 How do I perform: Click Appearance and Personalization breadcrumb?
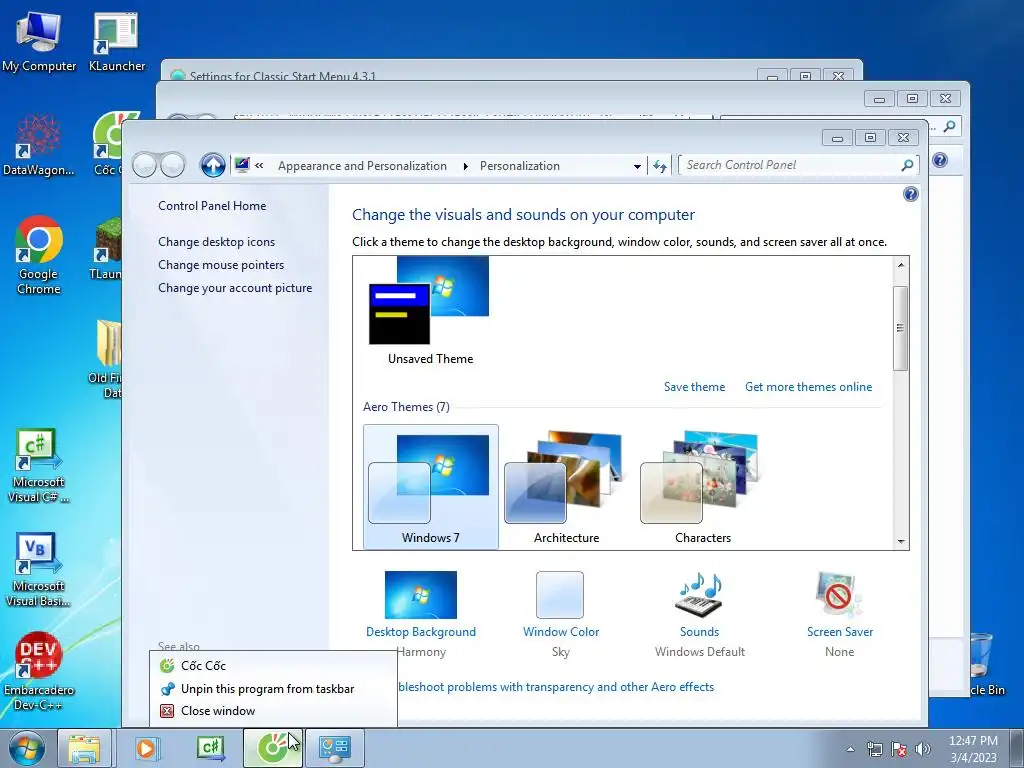click(x=362, y=166)
